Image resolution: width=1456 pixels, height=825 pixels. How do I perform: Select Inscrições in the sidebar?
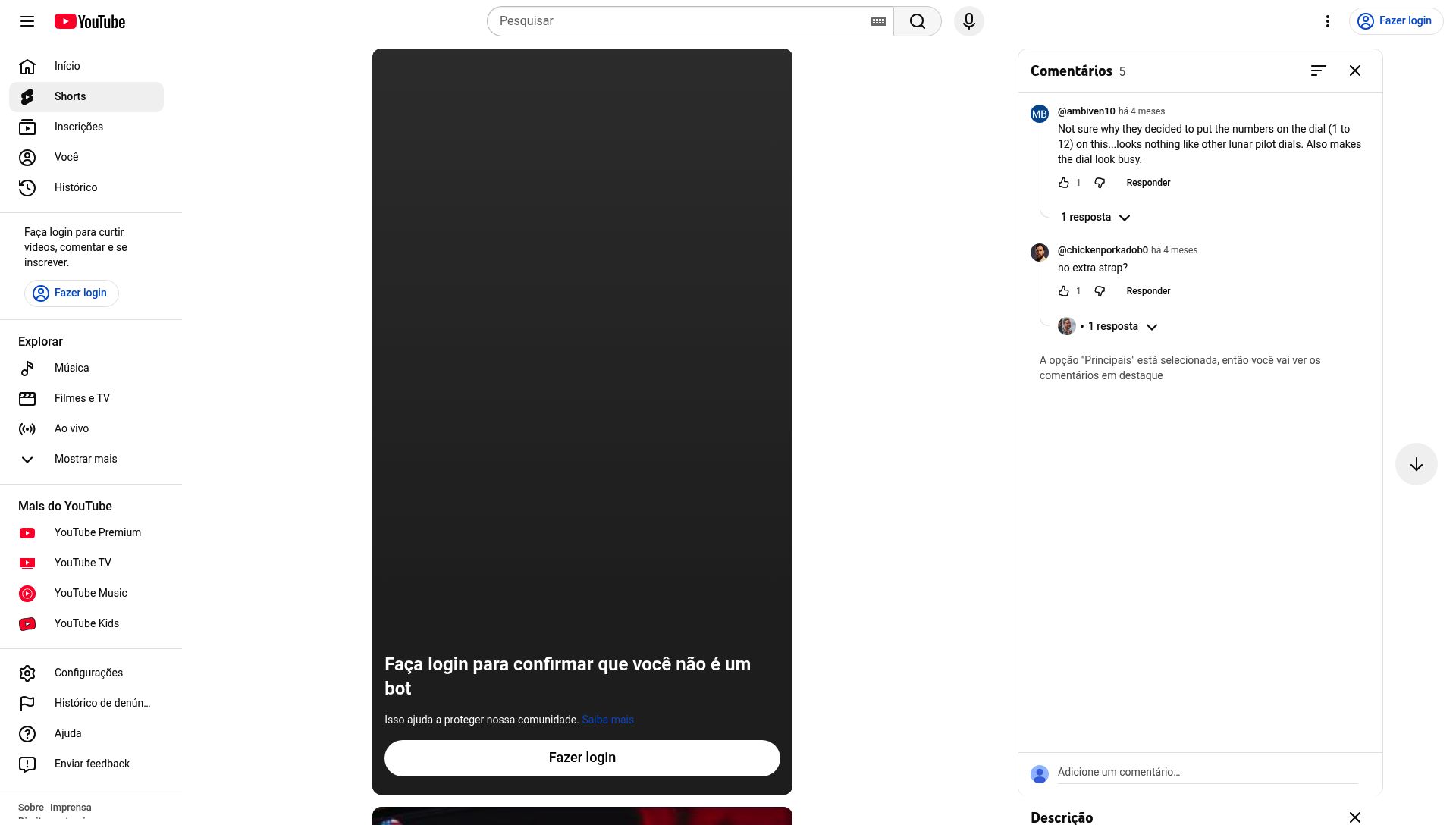click(x=78, y=127)
